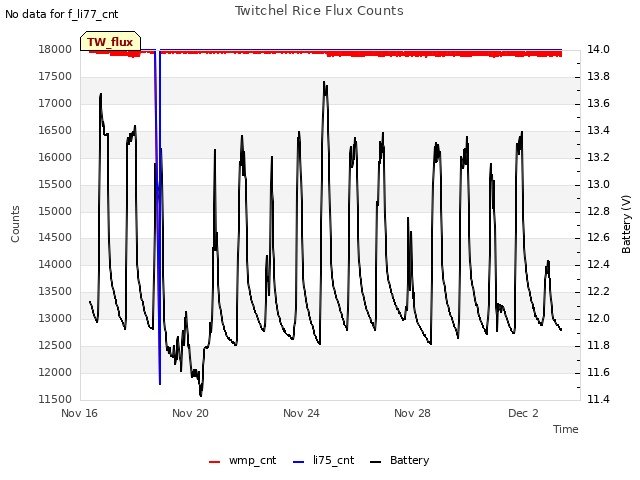Click the 17000 counts axis label
640x480 pixels.
point(55,103)
